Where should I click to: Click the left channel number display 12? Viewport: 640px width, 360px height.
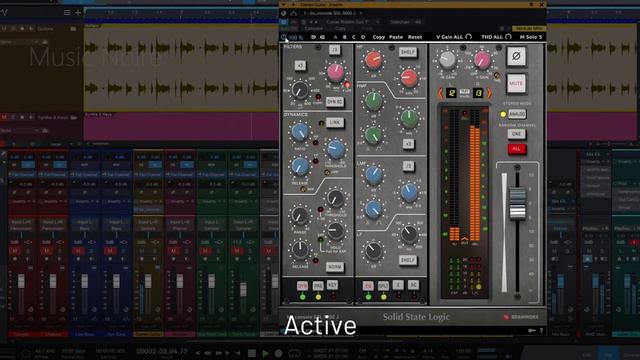coord(451,93)
